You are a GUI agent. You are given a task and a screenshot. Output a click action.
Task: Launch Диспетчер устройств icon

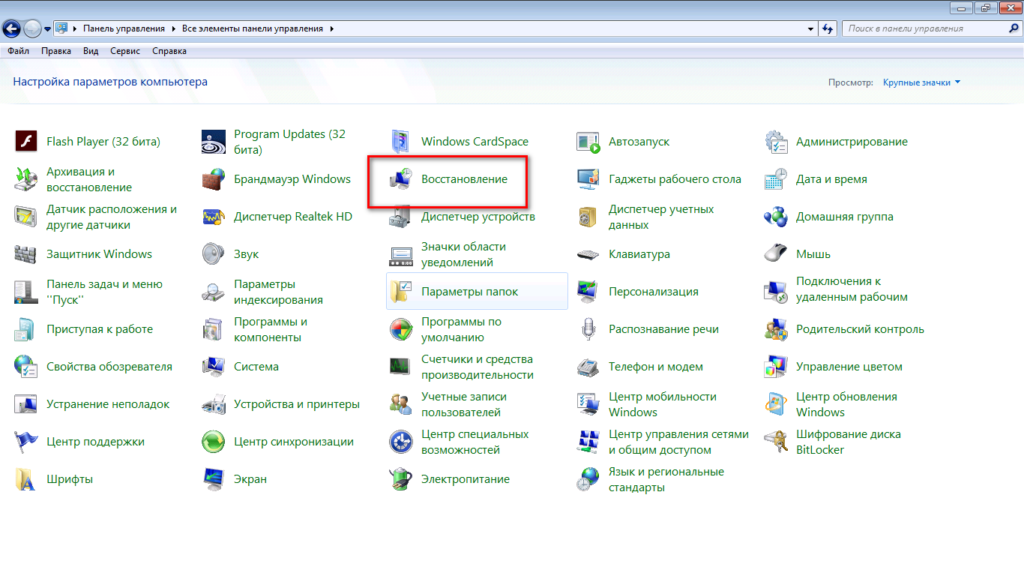[400, 217]
